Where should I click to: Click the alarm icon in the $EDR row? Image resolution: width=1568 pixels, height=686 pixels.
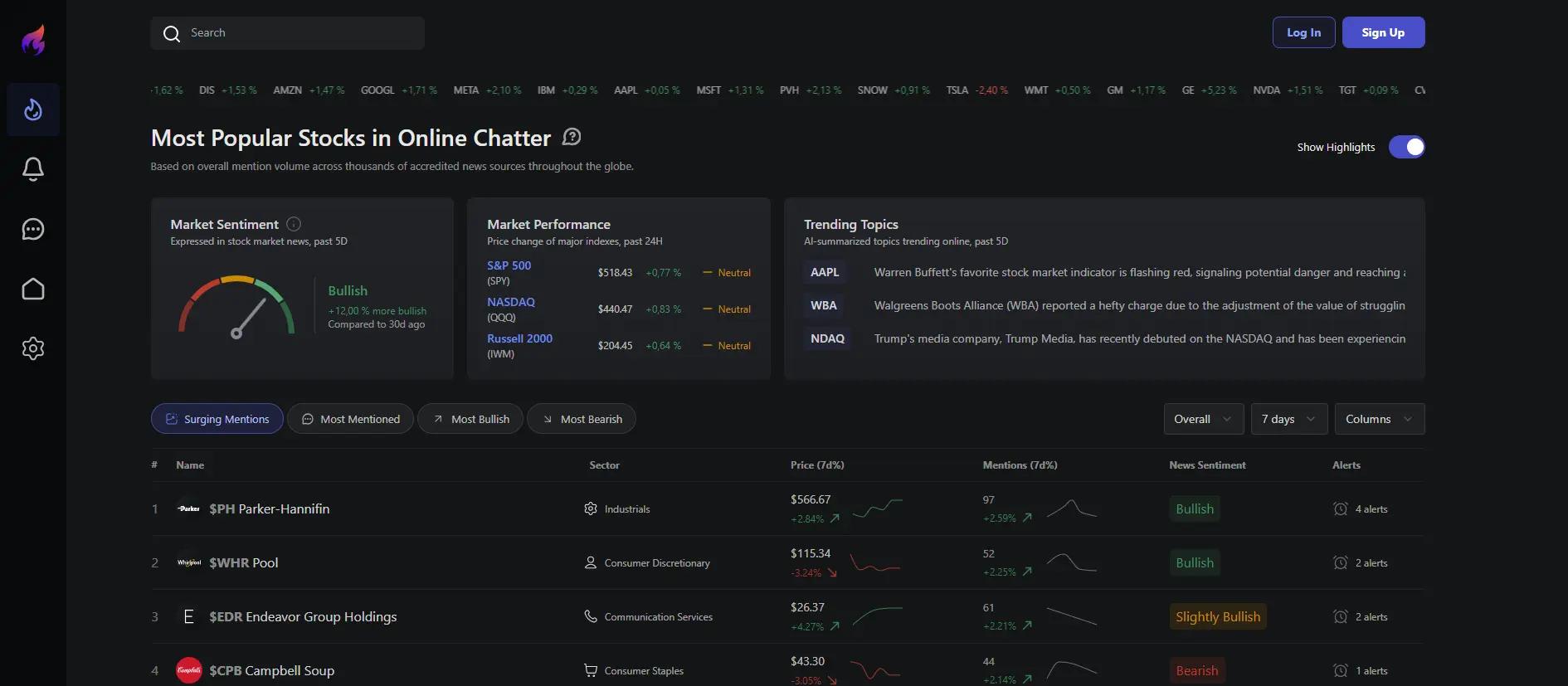[1340, 616]
